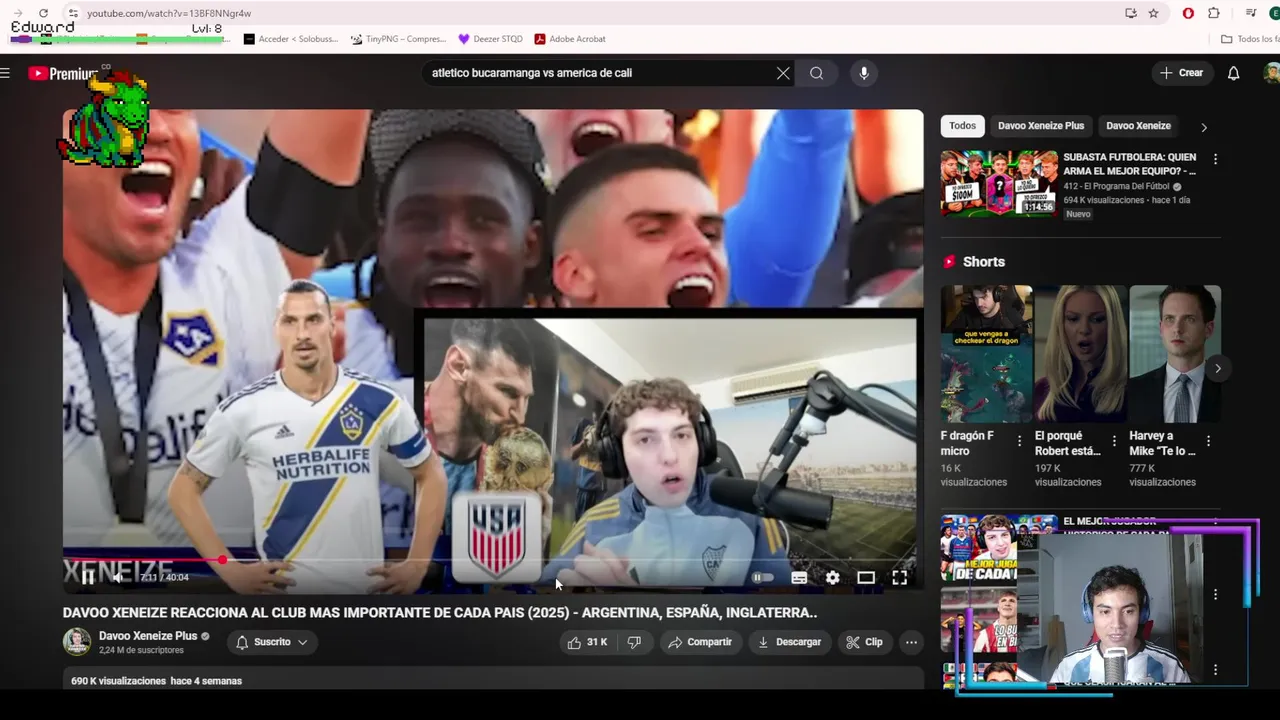Pause the video playback

tap(88, 577)
